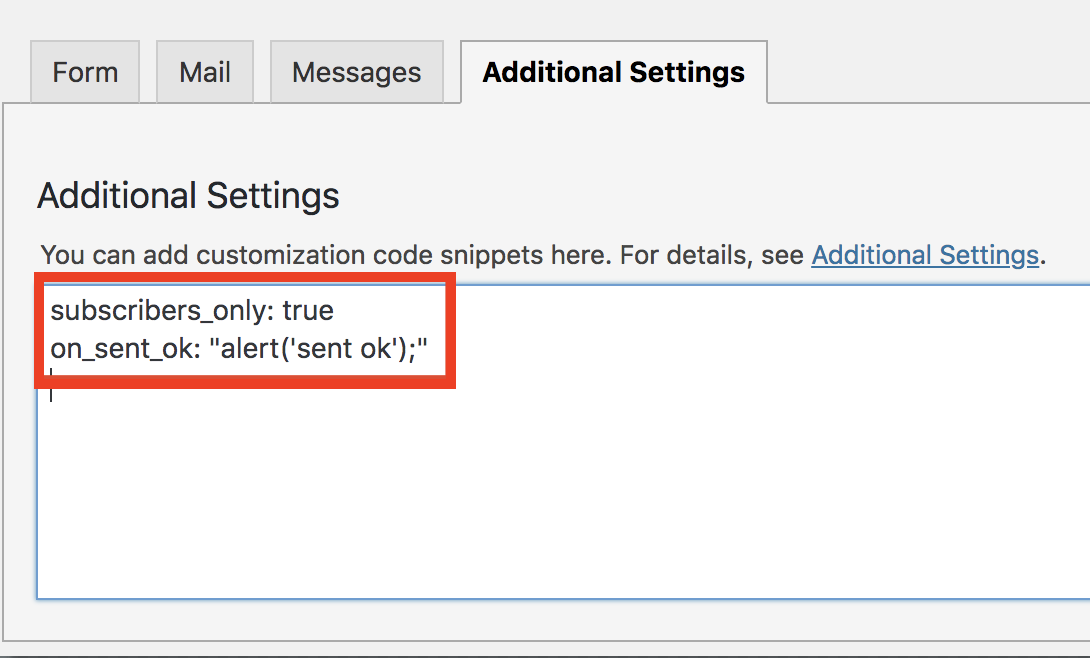Click the Additional Settings heading
Image resolution: width=1090 pixels, height=658 pixels.
[x=187, y=196]
